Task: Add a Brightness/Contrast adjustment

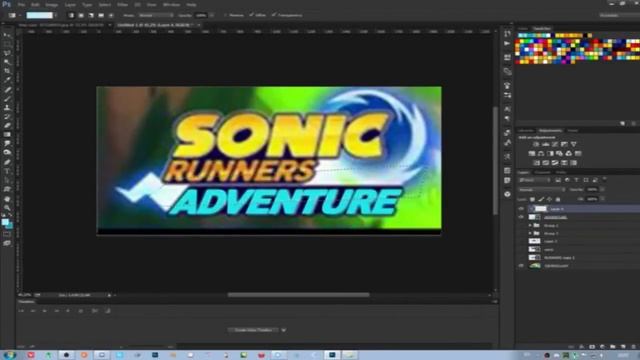Action: click(536, 144)
